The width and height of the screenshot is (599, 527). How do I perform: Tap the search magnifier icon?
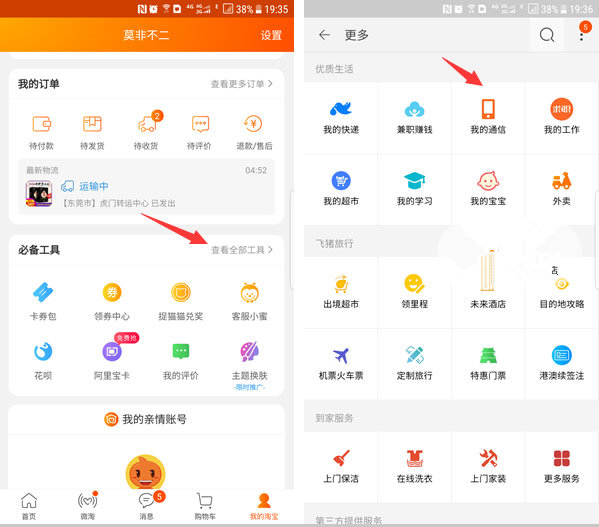point(547,35)
